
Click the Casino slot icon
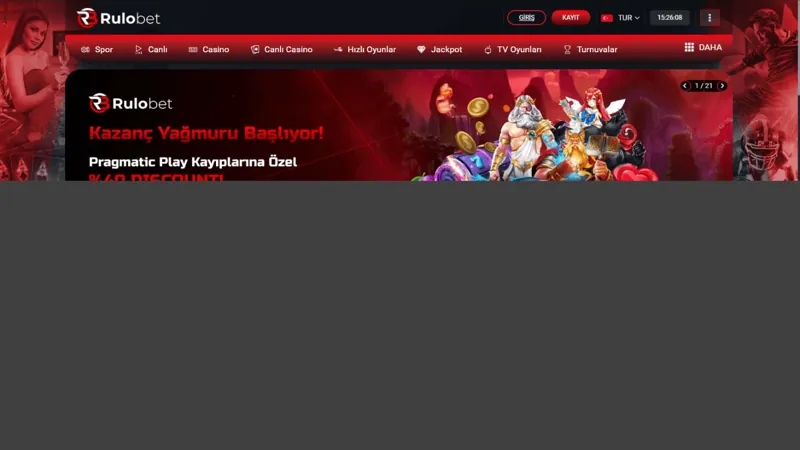[193, 49]
